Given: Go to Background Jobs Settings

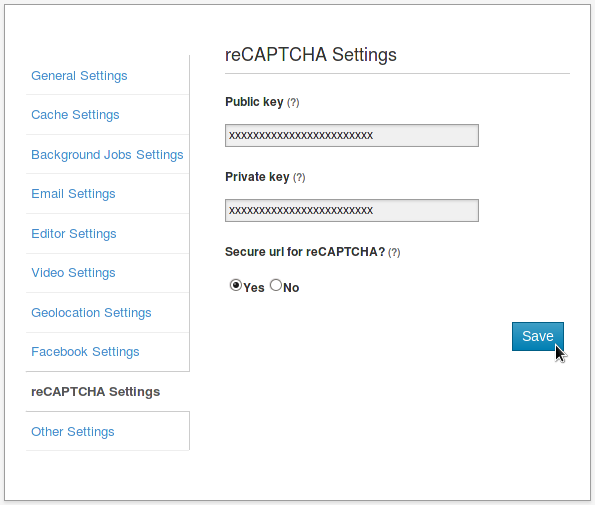Looking at the screenshot, I should (107, 155).
